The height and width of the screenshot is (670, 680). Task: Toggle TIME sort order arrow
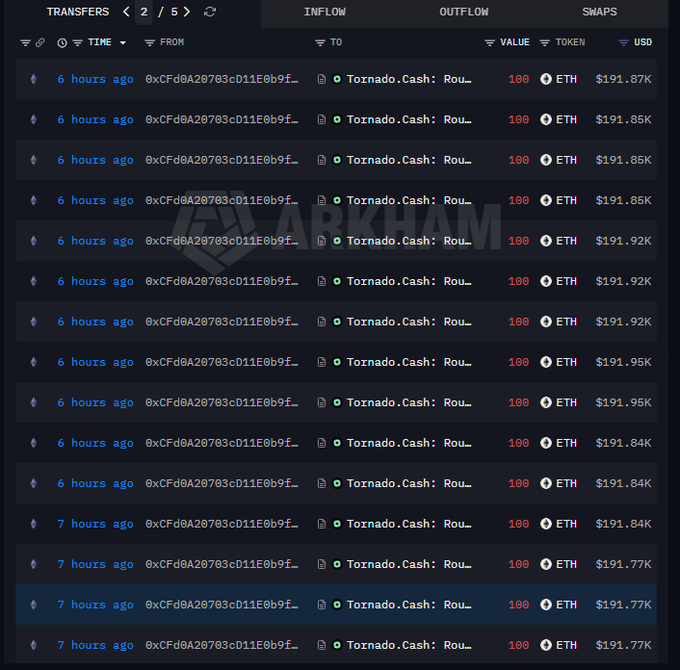[x=123, y=42]
